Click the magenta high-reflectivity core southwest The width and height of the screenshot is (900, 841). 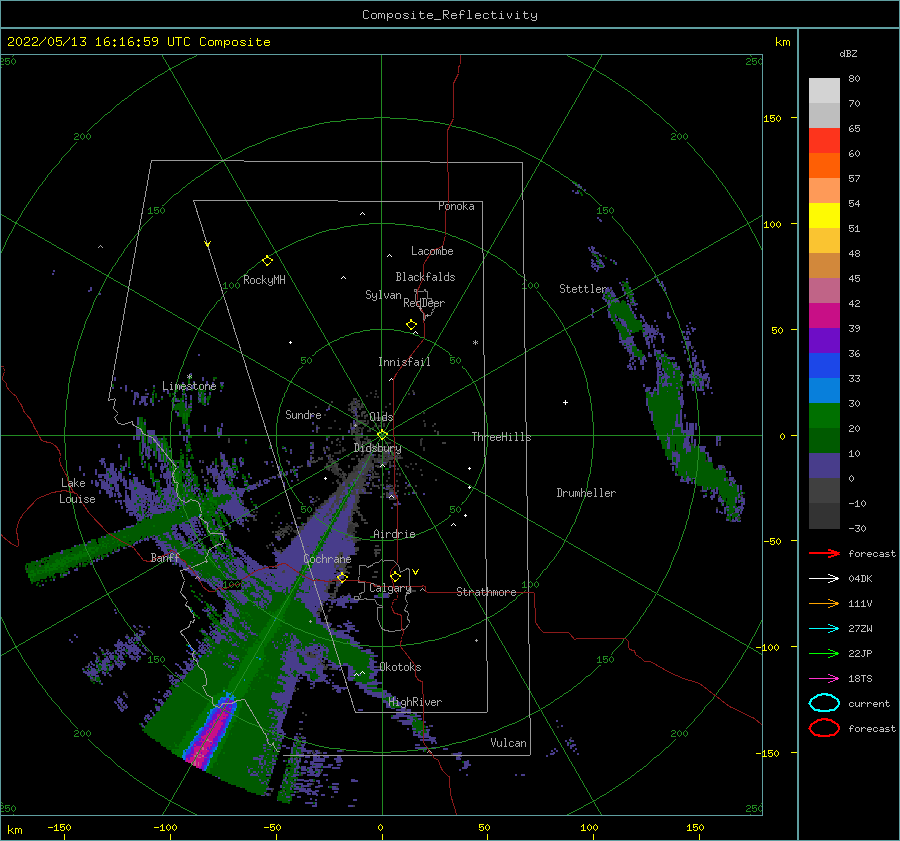click(212, 735)
